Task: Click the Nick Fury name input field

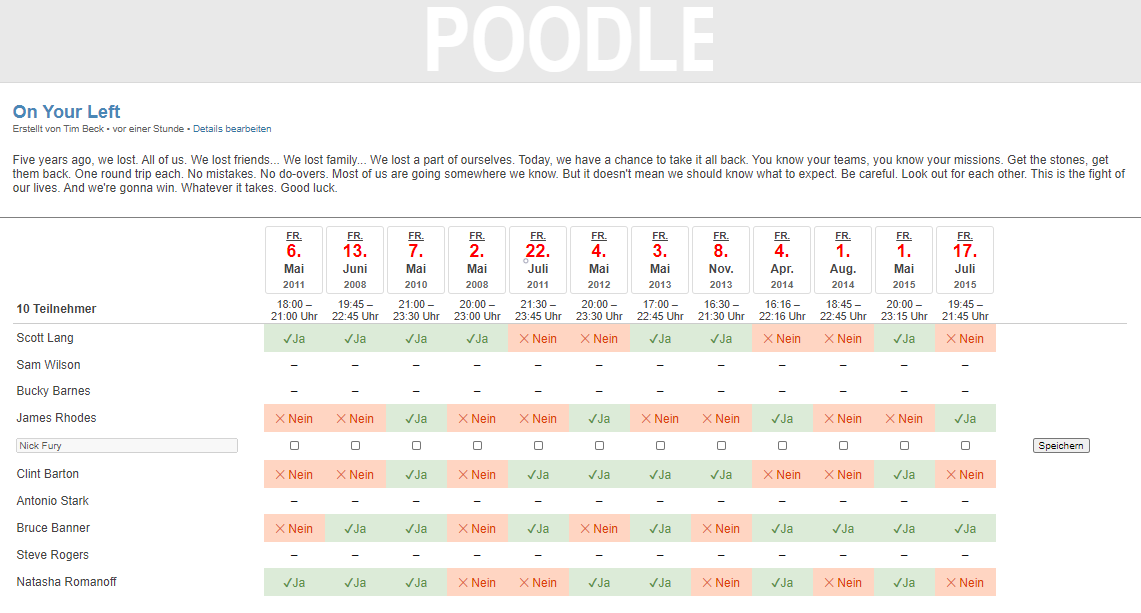Action: [127, 446]
